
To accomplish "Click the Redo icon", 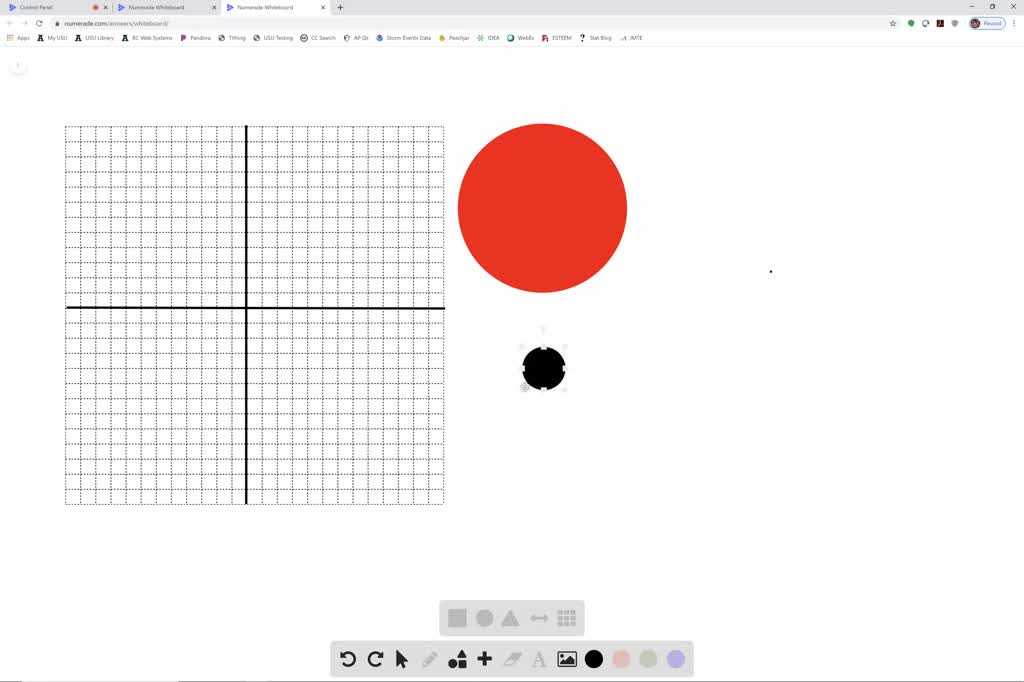I will 375,659.
